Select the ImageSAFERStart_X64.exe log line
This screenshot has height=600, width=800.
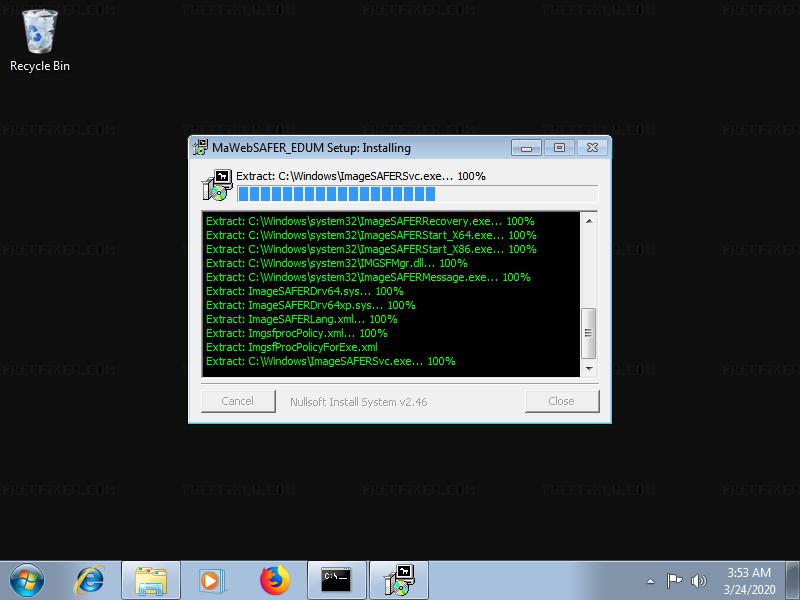click(x=371, y=235)
